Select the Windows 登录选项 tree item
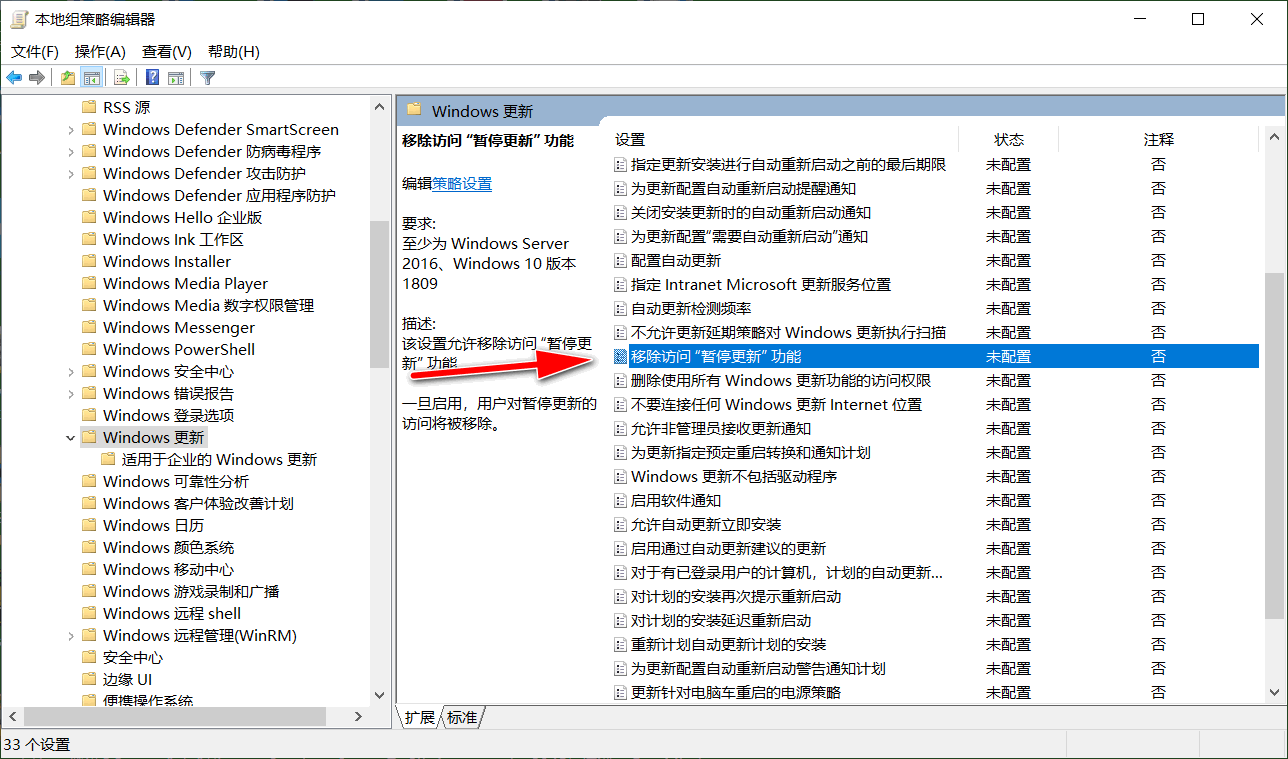 point(168,415)
